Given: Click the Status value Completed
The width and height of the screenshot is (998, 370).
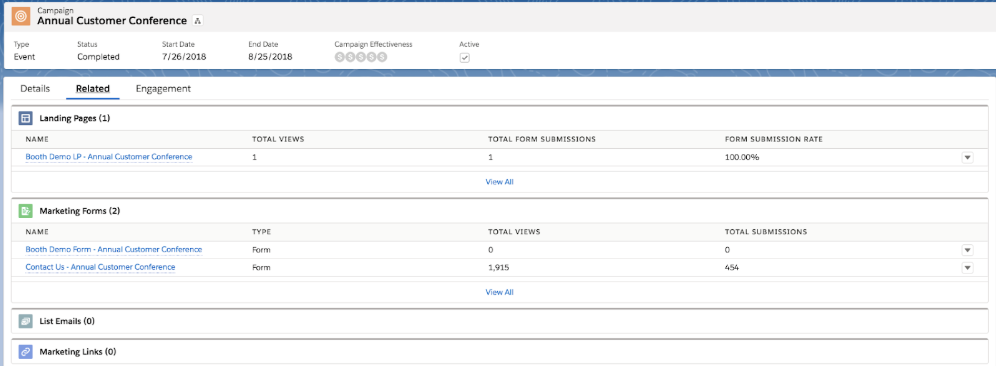Looking at the screenshot, I should (98, 57).
